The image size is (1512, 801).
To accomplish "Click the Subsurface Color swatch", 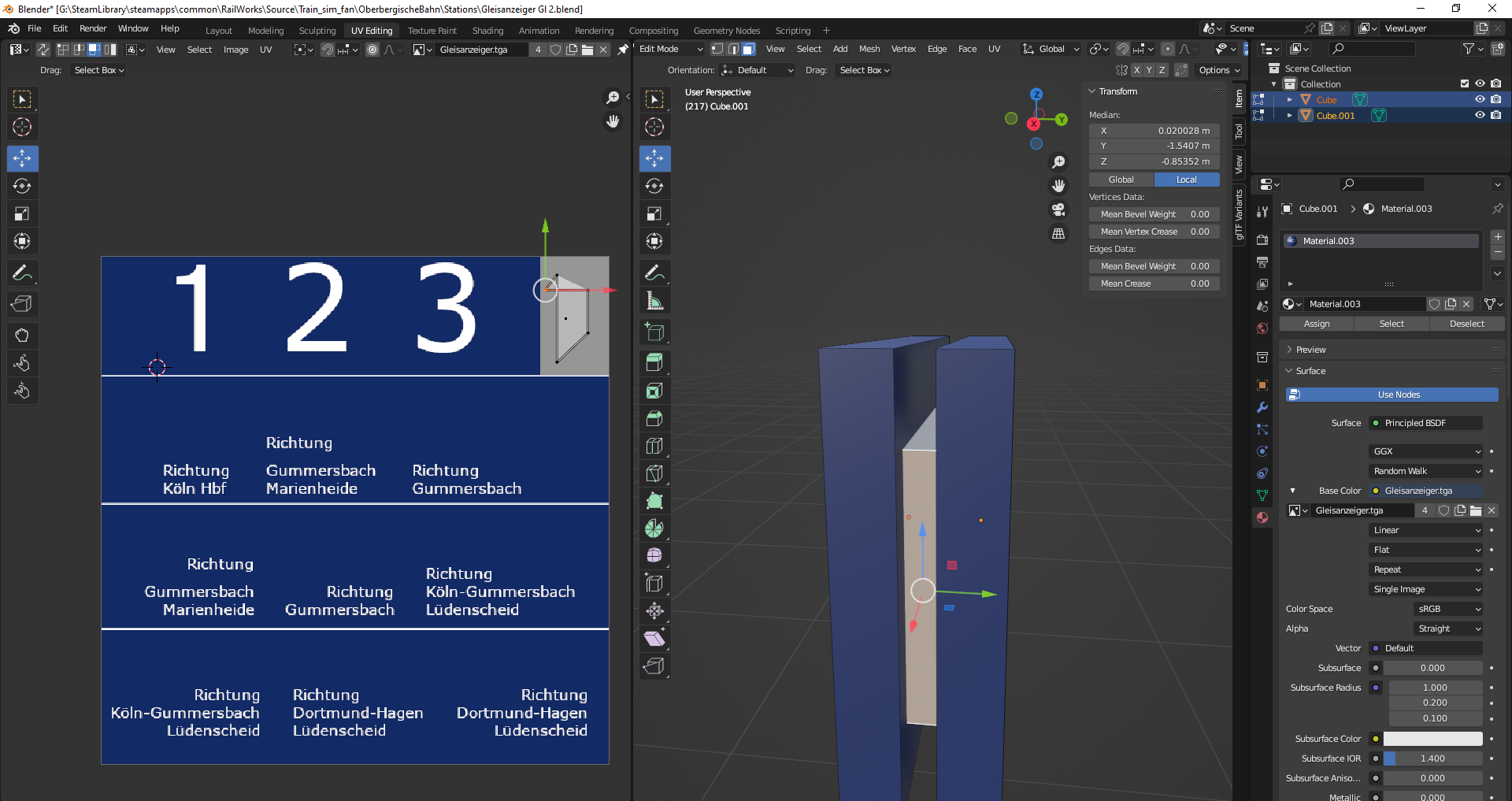I will pyautogui.click(x=1432, y=739).
